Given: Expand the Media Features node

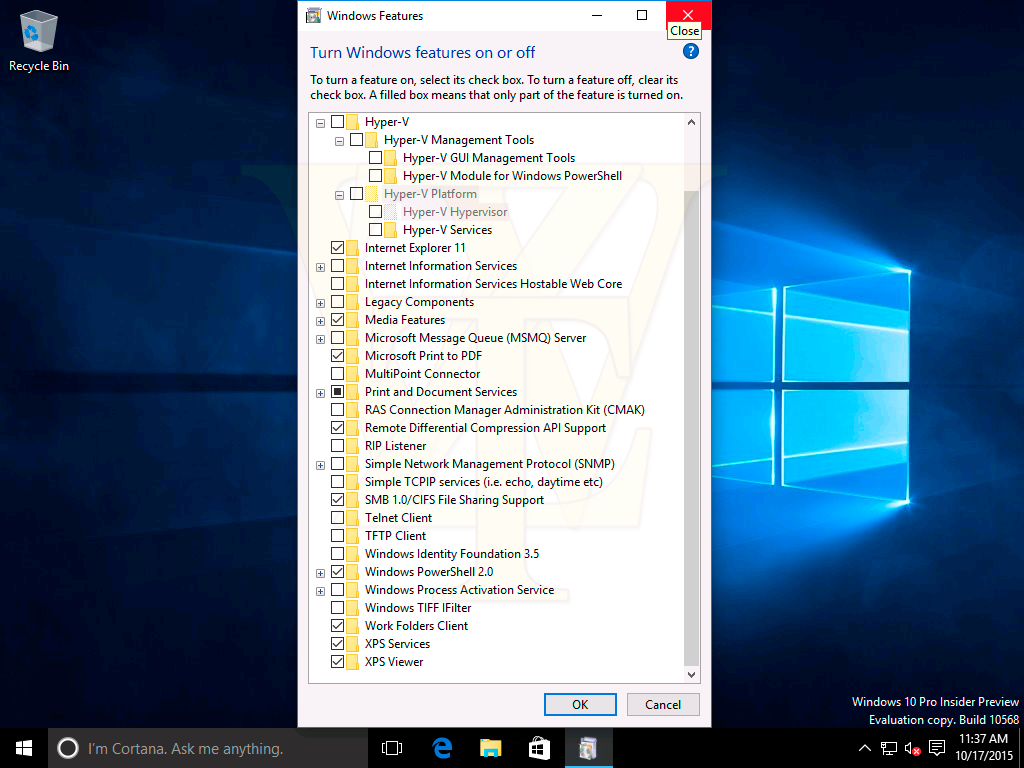Looking at the screenshot, I should pyautogui.click(x=320, y=320).
